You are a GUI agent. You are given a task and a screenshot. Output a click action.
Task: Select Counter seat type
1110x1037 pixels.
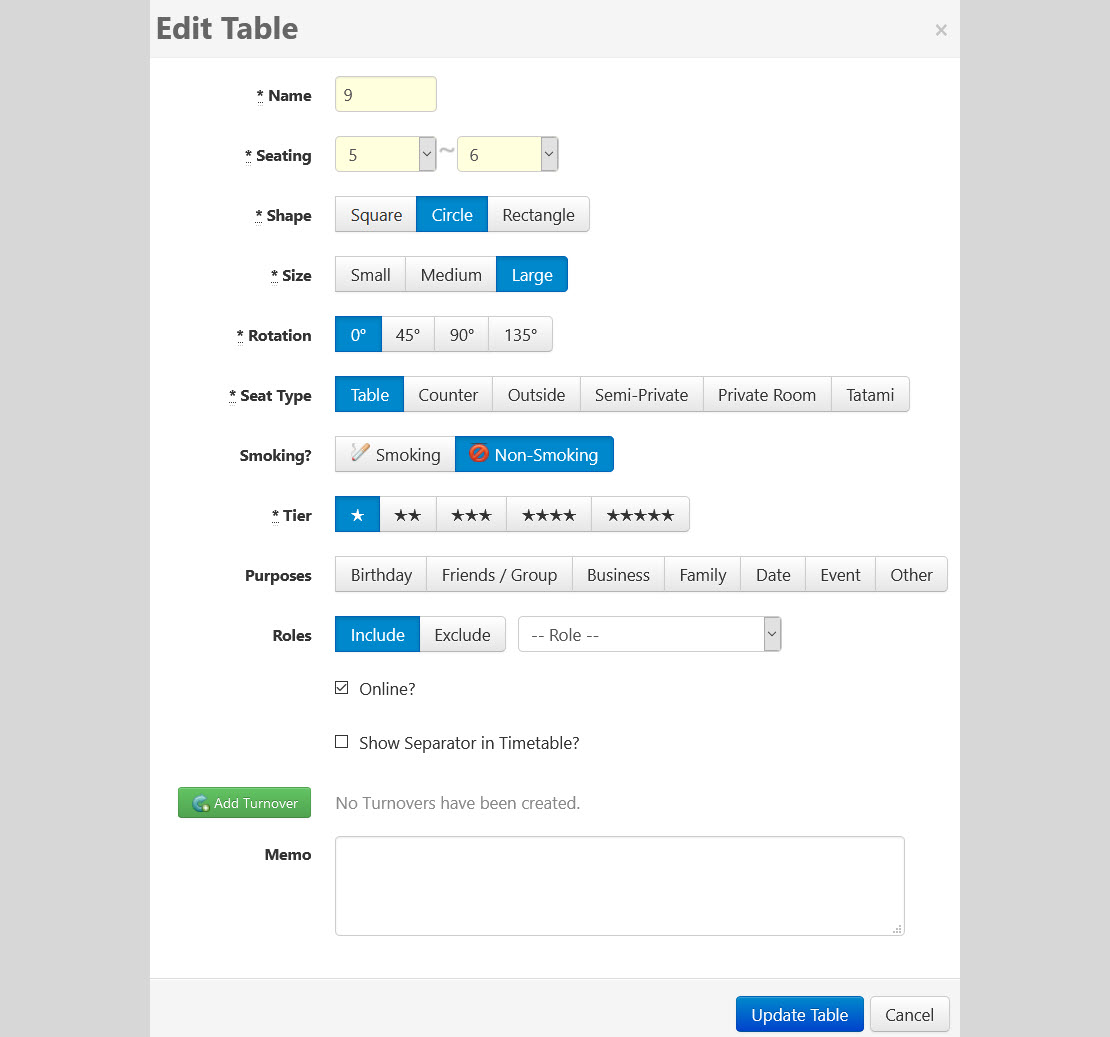coord(448,395)
